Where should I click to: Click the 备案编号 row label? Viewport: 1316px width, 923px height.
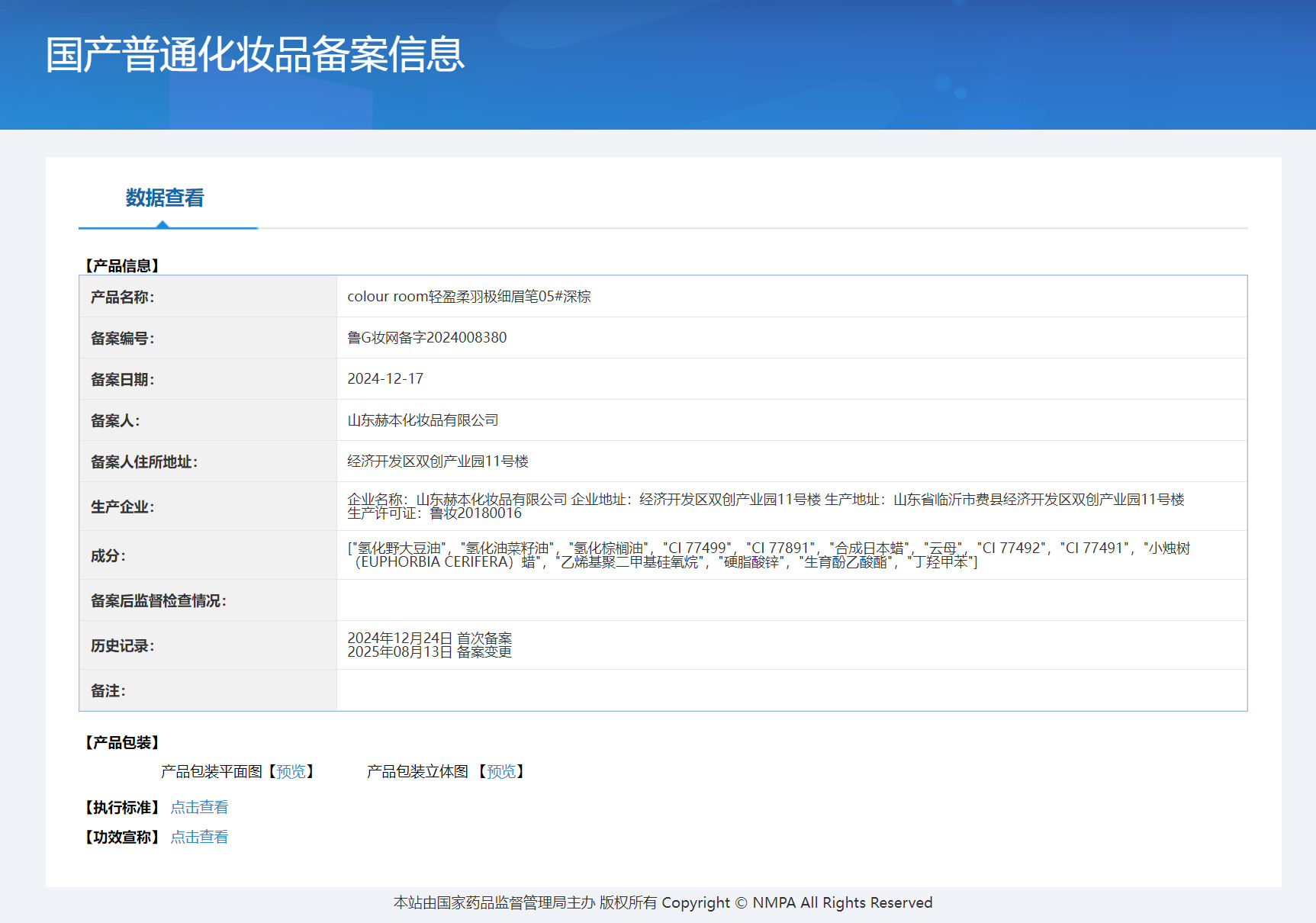122,338
